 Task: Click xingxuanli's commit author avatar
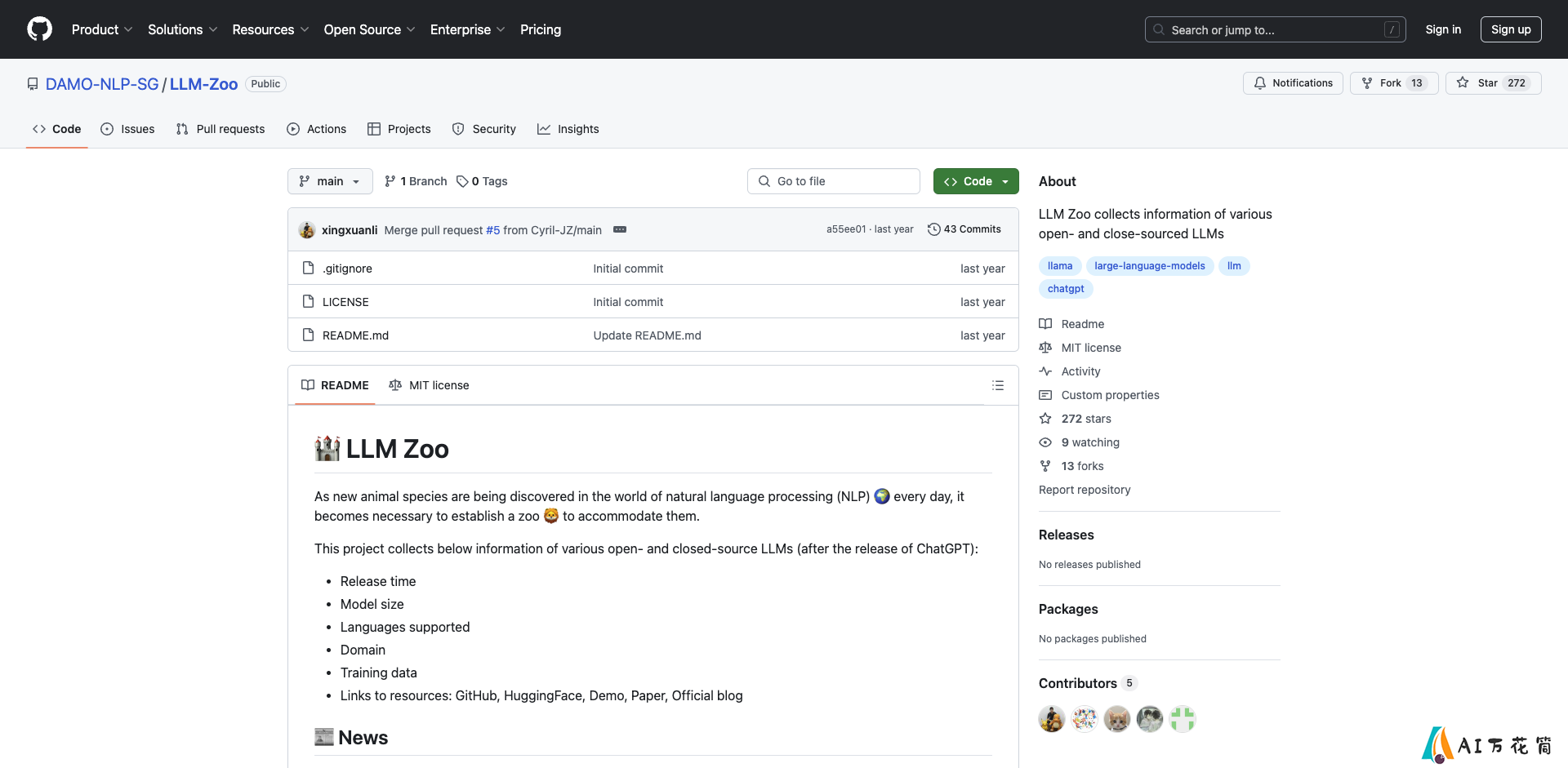(x=307, y=230)
